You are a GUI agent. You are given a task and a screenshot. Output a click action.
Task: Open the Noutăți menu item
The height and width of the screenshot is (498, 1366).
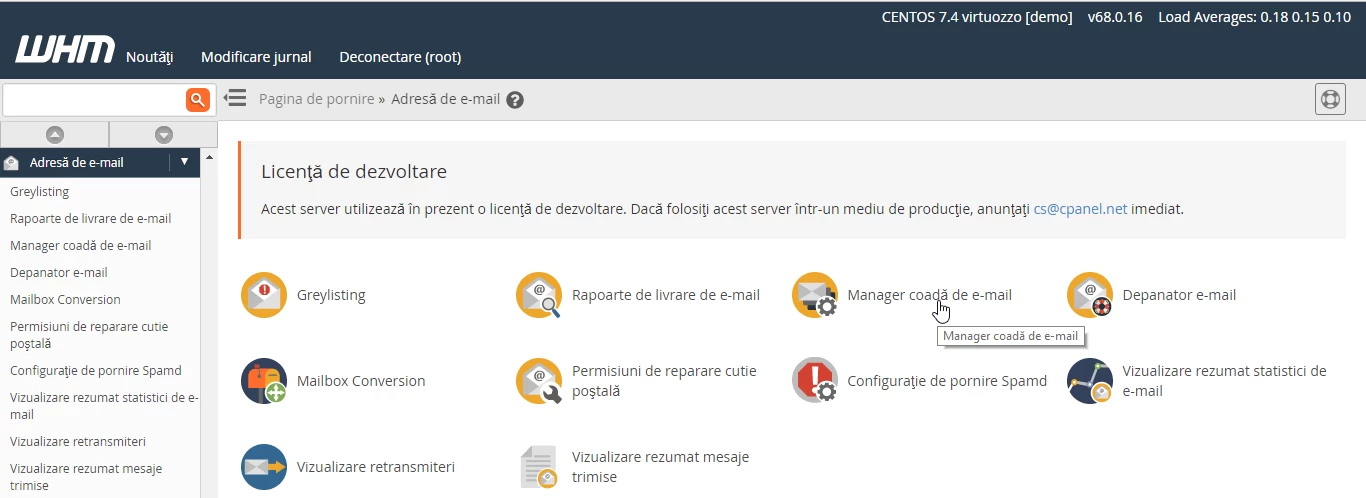(x=150, y=57)
